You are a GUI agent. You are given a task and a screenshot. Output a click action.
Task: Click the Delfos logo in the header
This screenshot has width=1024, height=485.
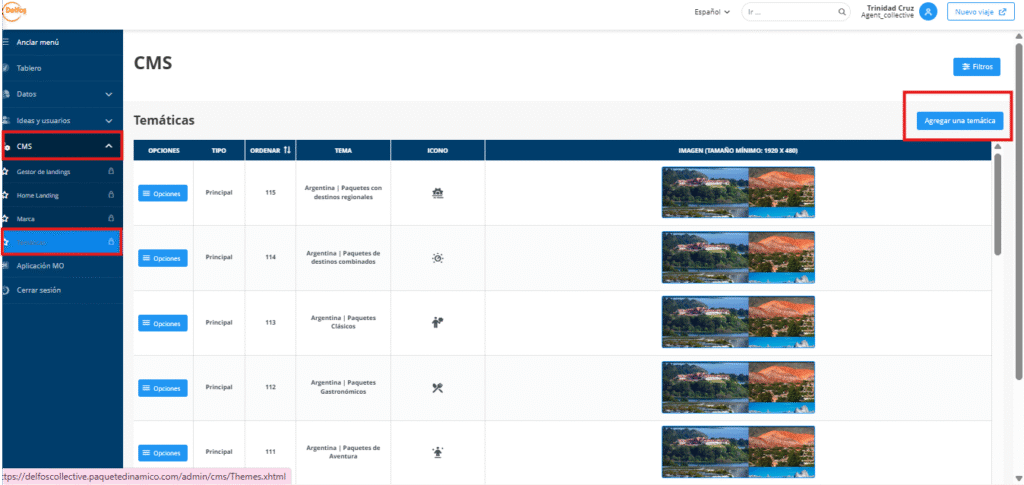pyautogui.click(x=14, y=11)
